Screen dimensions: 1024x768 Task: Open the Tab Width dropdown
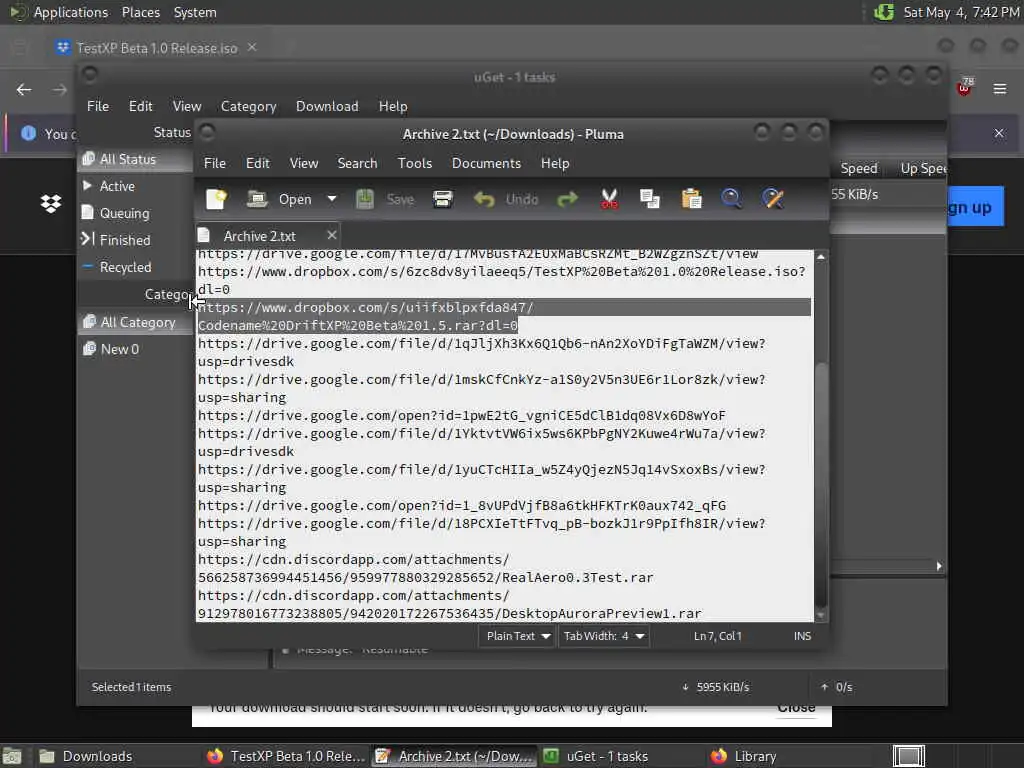pos(604,636)
